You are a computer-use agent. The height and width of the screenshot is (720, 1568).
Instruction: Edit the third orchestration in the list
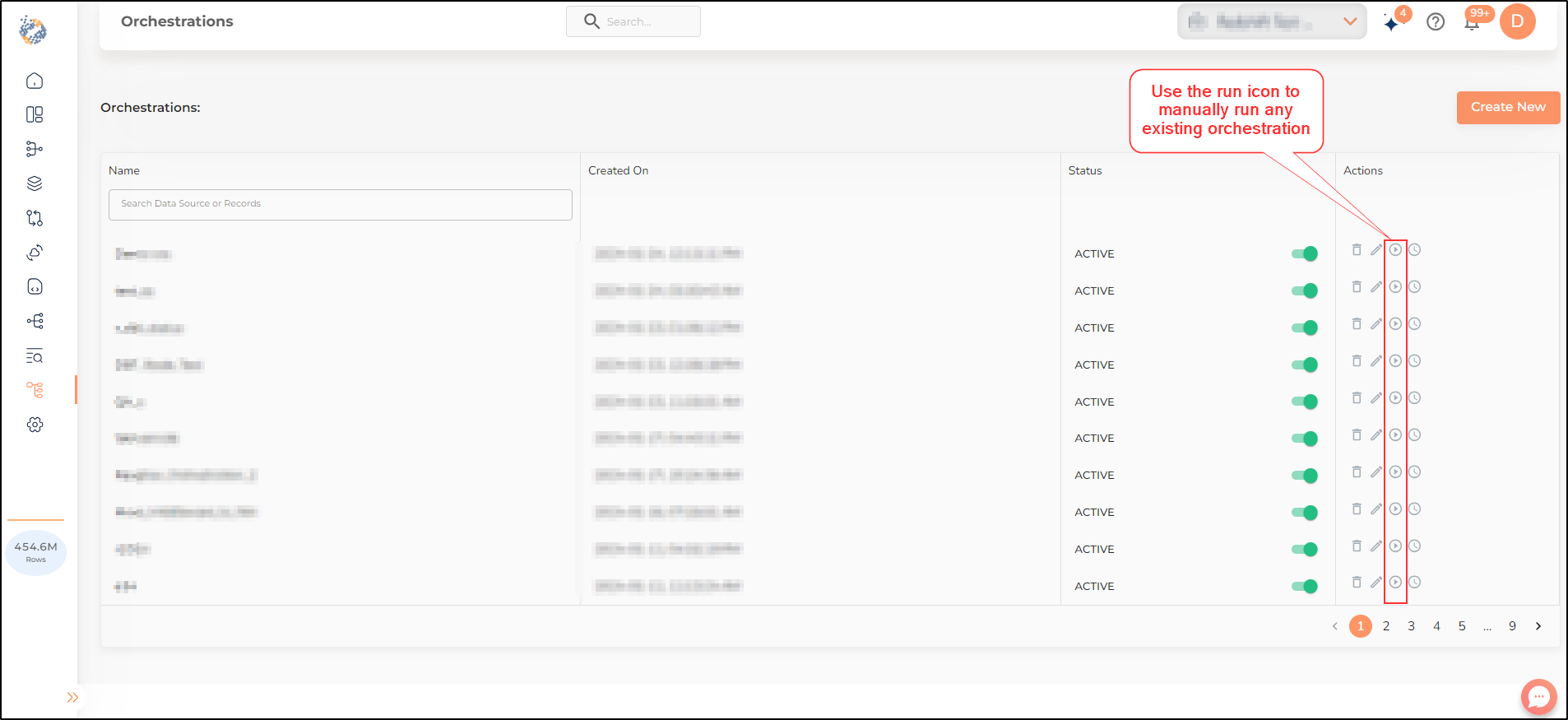click(x=1376, y=323)
